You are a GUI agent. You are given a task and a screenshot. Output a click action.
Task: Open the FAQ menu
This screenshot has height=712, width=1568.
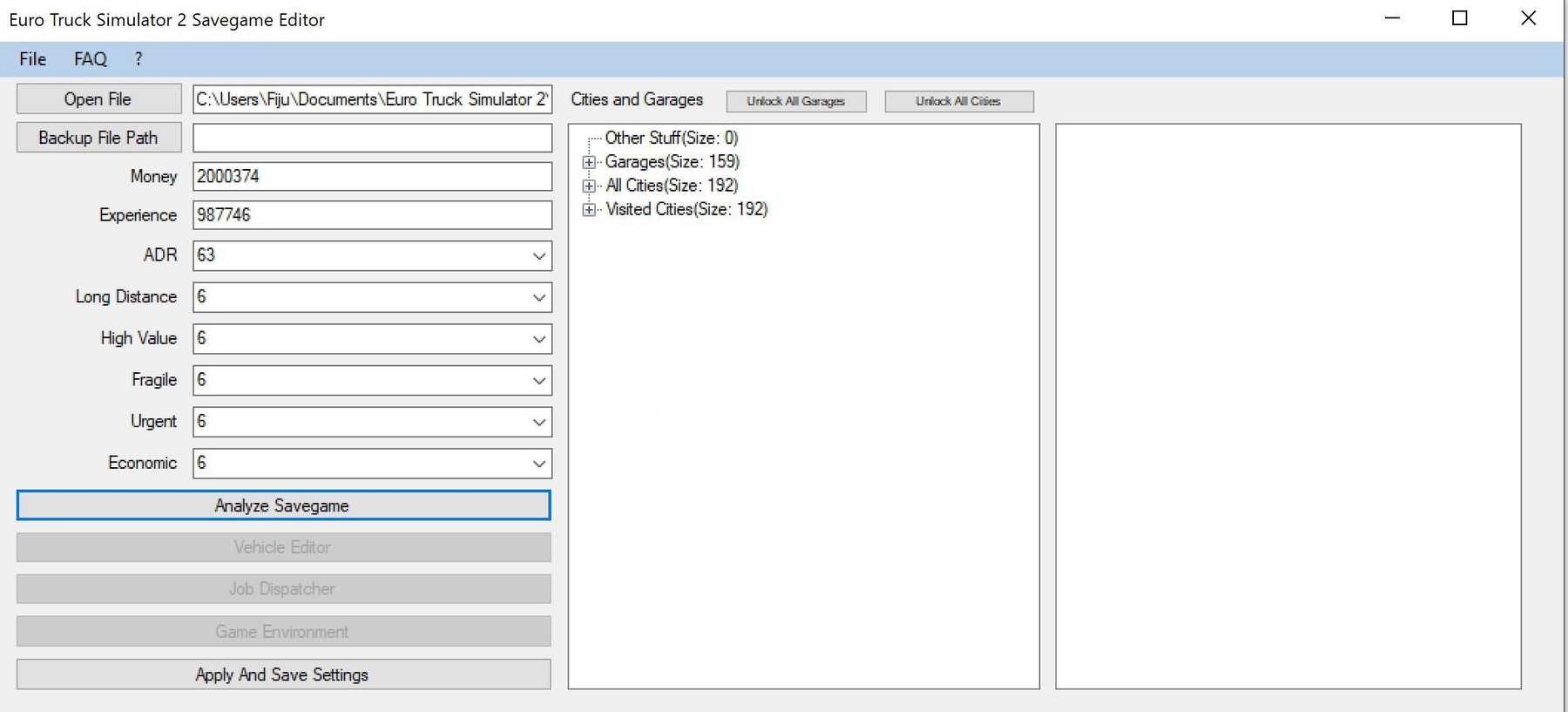point(90,59)
